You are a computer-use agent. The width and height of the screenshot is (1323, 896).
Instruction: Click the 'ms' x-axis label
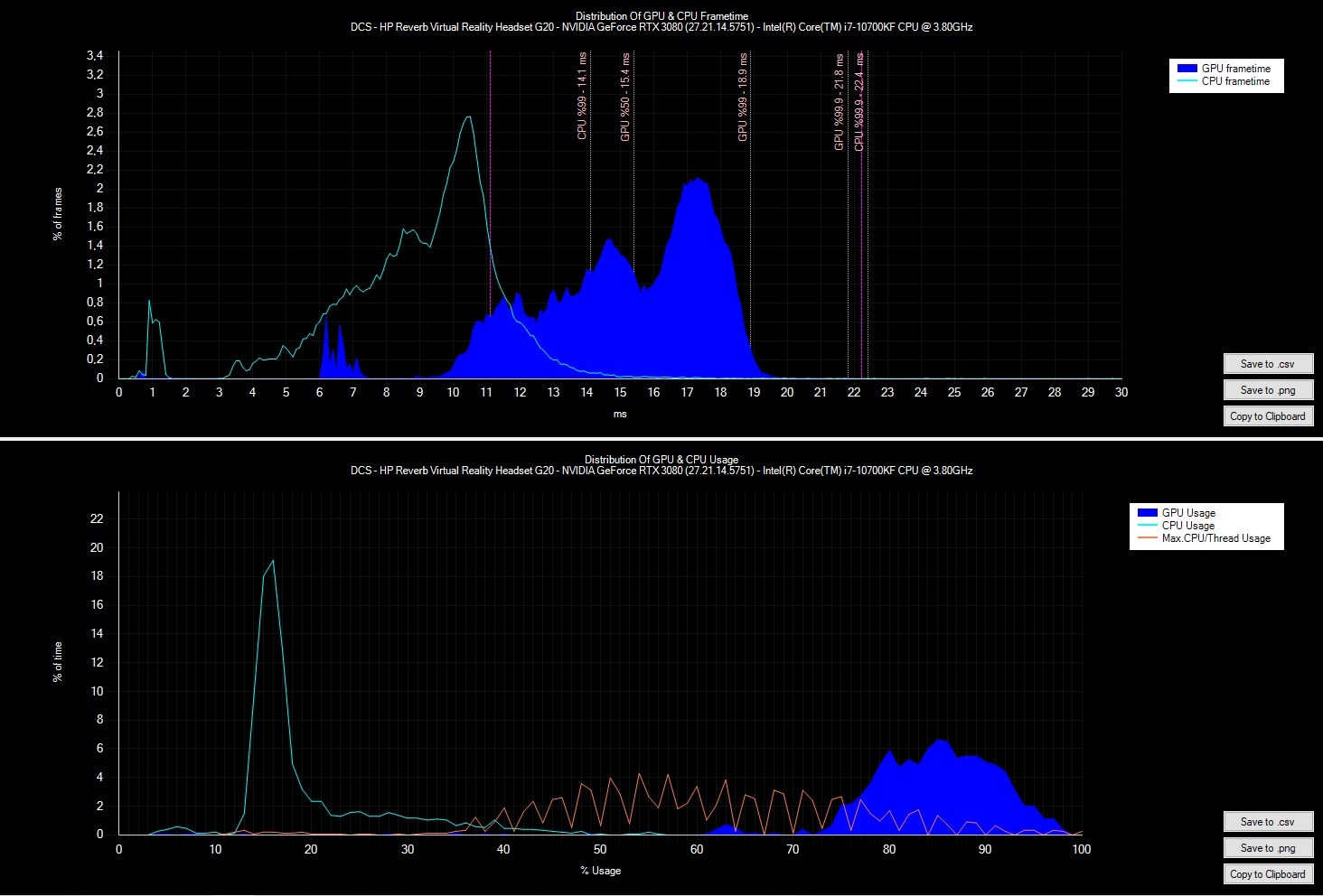click(x=620, y=415)
